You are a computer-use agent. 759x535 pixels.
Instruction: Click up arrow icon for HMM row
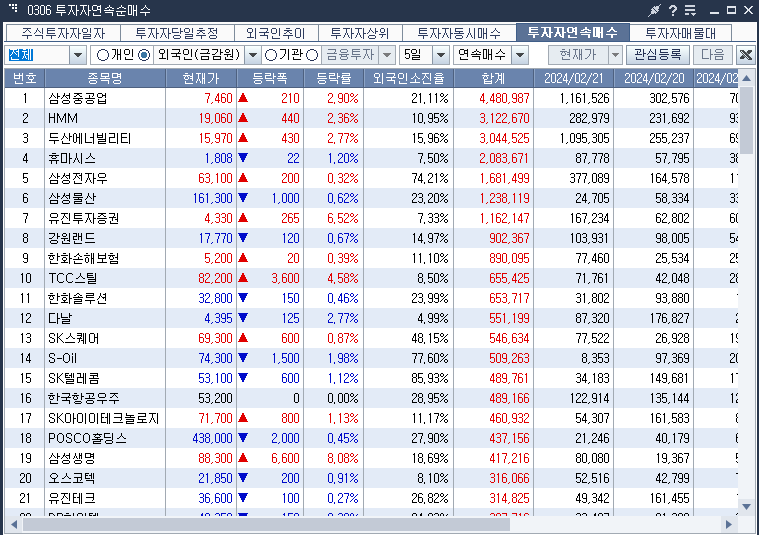(x=243, y=118)
